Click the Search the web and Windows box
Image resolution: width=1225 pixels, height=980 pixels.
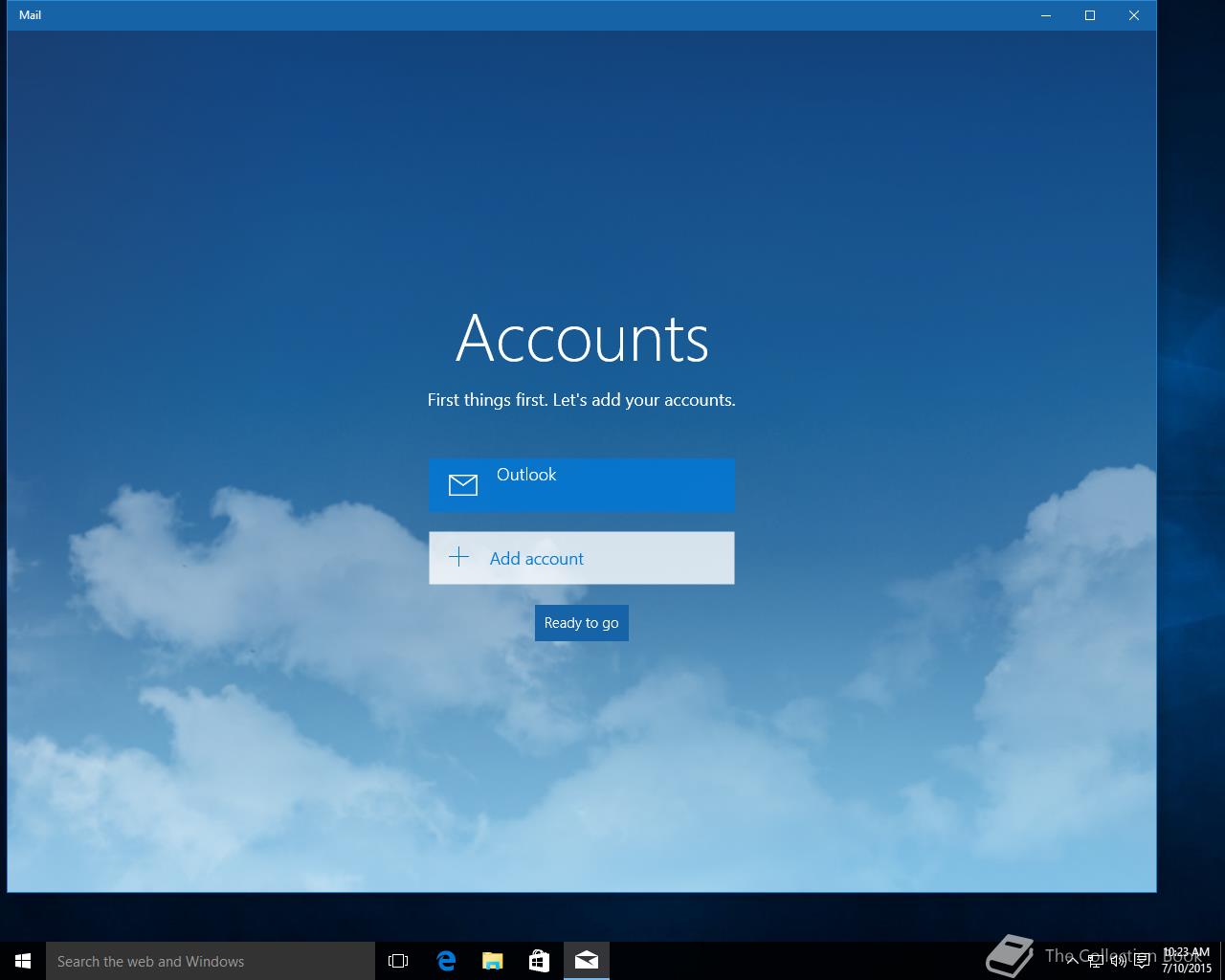[211, 961]
